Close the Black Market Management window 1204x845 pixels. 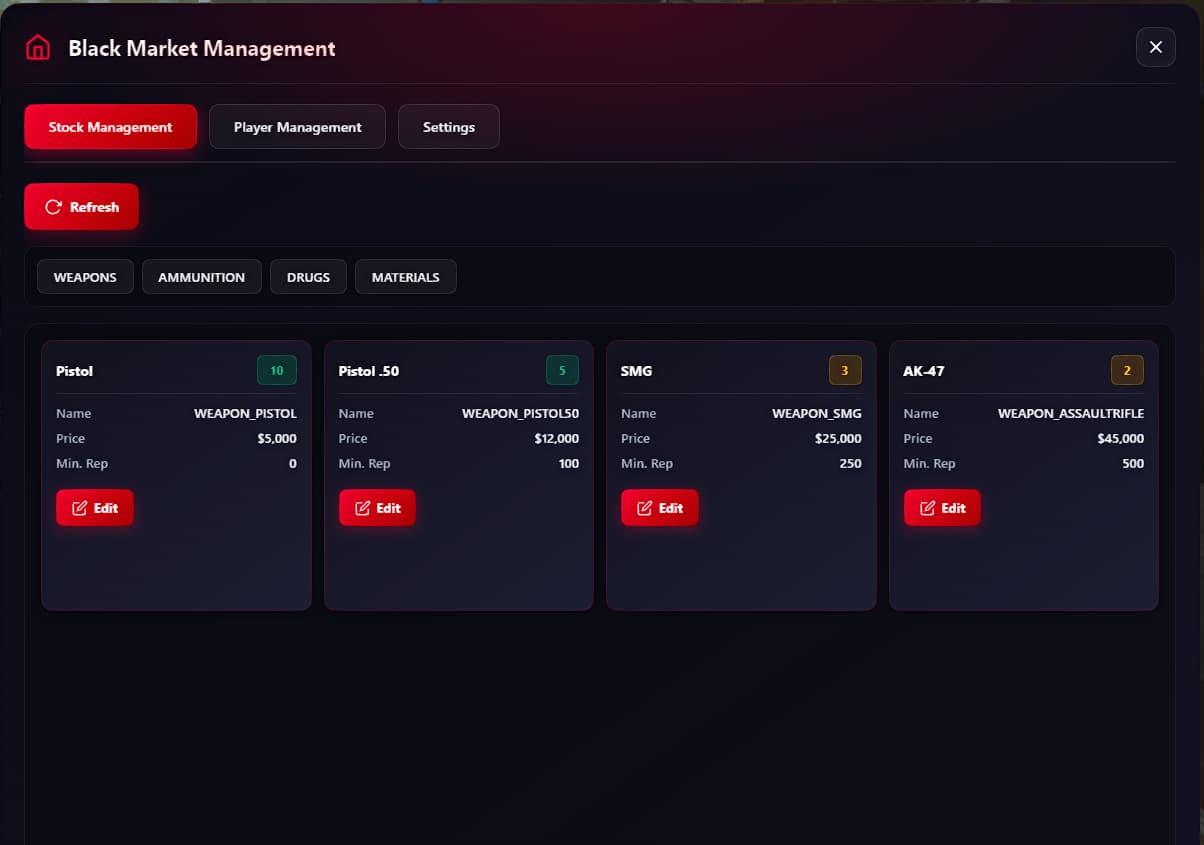[1155, 47]
